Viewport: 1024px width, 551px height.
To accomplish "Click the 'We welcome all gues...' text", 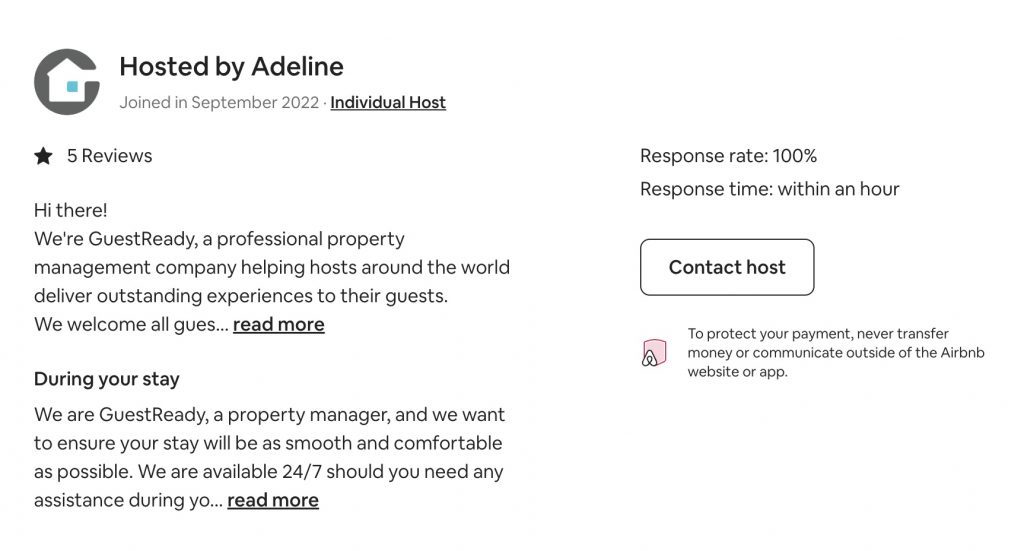I will pos(131,324).
